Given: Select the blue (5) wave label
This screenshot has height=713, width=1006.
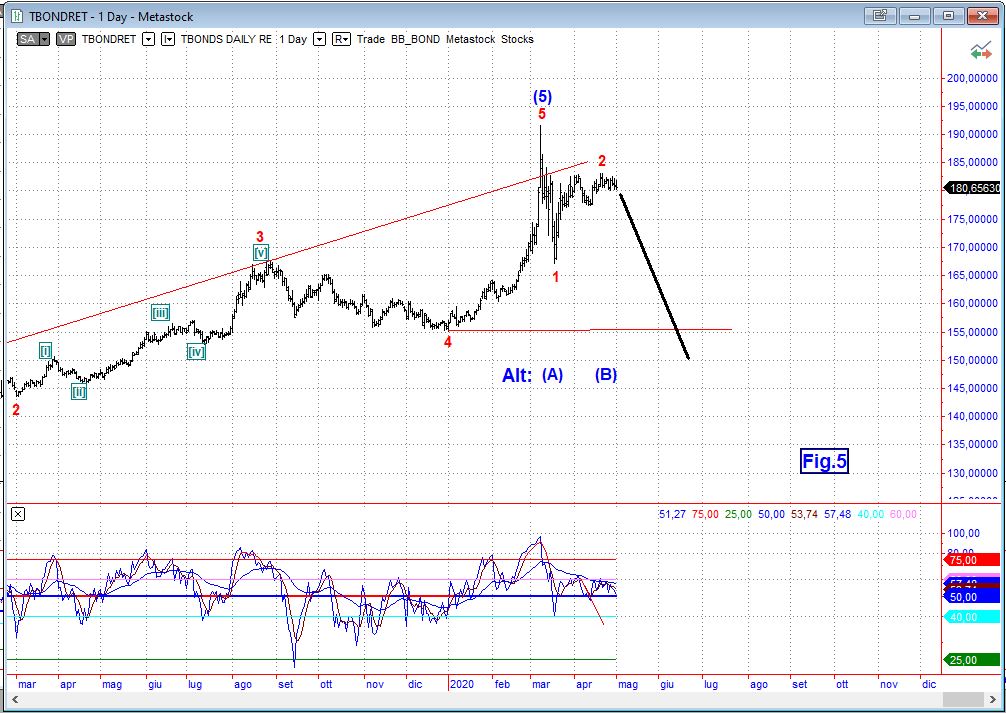Looking at the screenshot, I should pos(542,96).
